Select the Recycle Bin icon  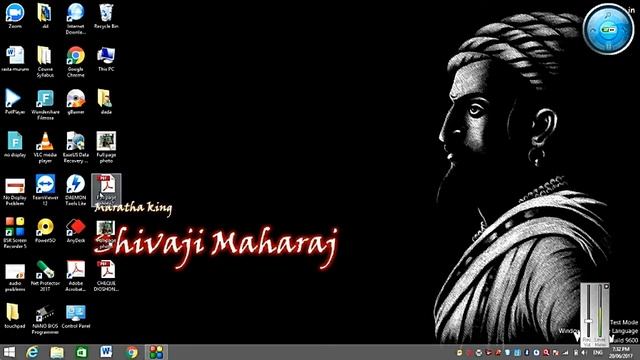[x=106, y=16]
